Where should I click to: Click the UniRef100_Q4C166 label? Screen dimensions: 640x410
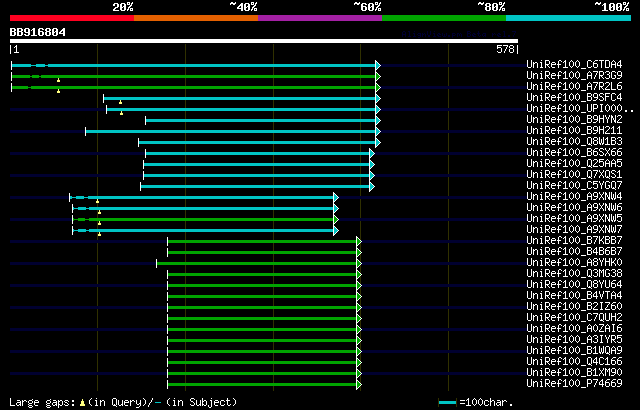(x=574, y=361)
